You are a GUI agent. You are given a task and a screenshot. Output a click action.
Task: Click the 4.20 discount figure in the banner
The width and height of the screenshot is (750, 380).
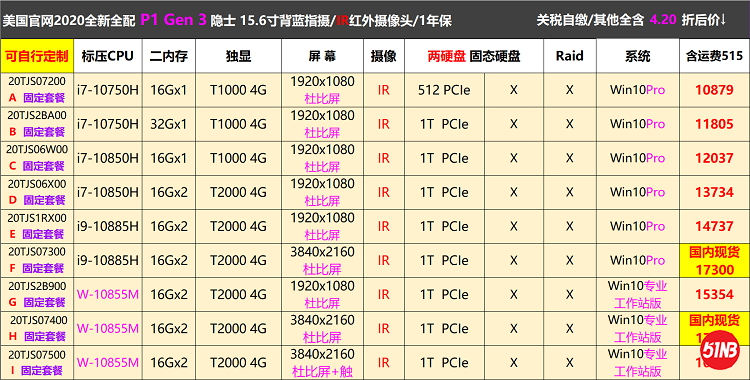663,20
